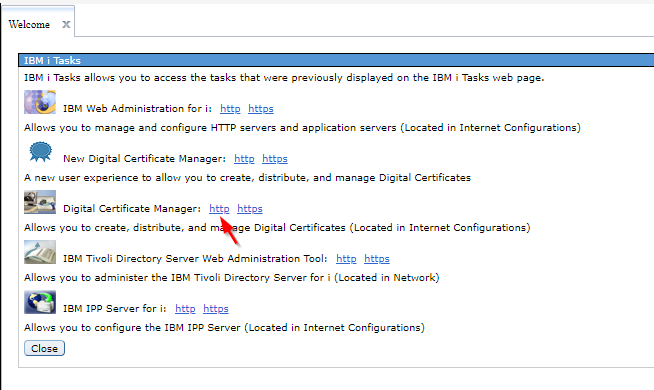Click the IBM IPP Server printer icon
654x390 pixels.
40,302
